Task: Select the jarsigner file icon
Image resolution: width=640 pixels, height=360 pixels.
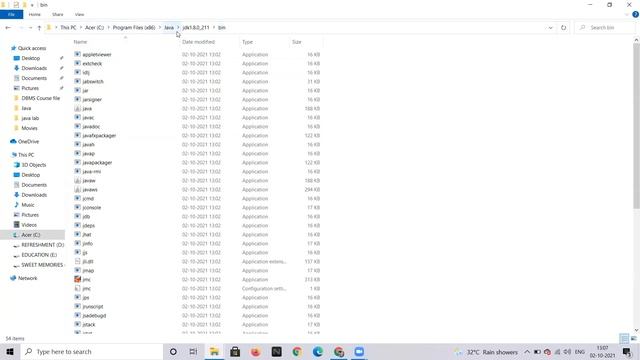Action: pyautogui.click(x=78, y=99)
